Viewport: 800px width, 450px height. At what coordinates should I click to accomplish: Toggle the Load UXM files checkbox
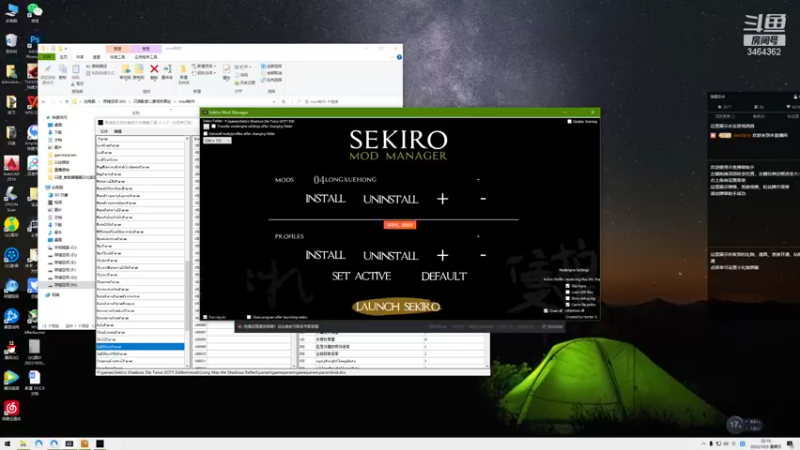tap(567, 292)
